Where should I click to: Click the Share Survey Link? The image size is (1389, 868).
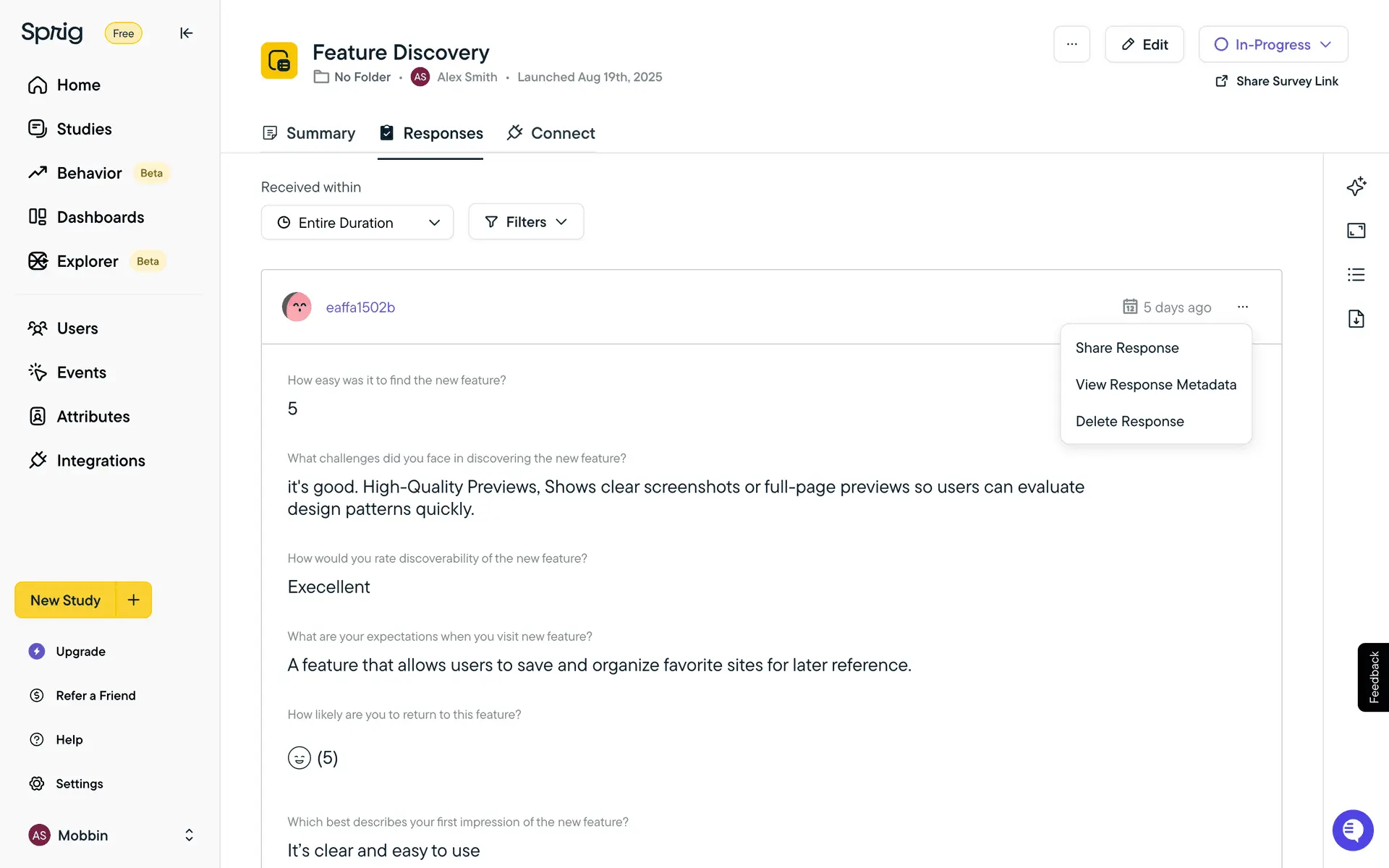[1277, 81]
